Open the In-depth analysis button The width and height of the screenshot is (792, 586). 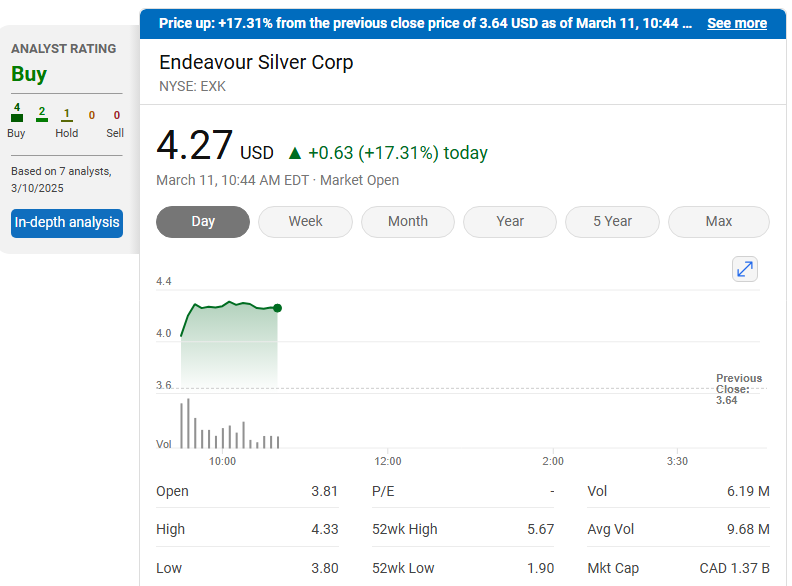point(67,223)
